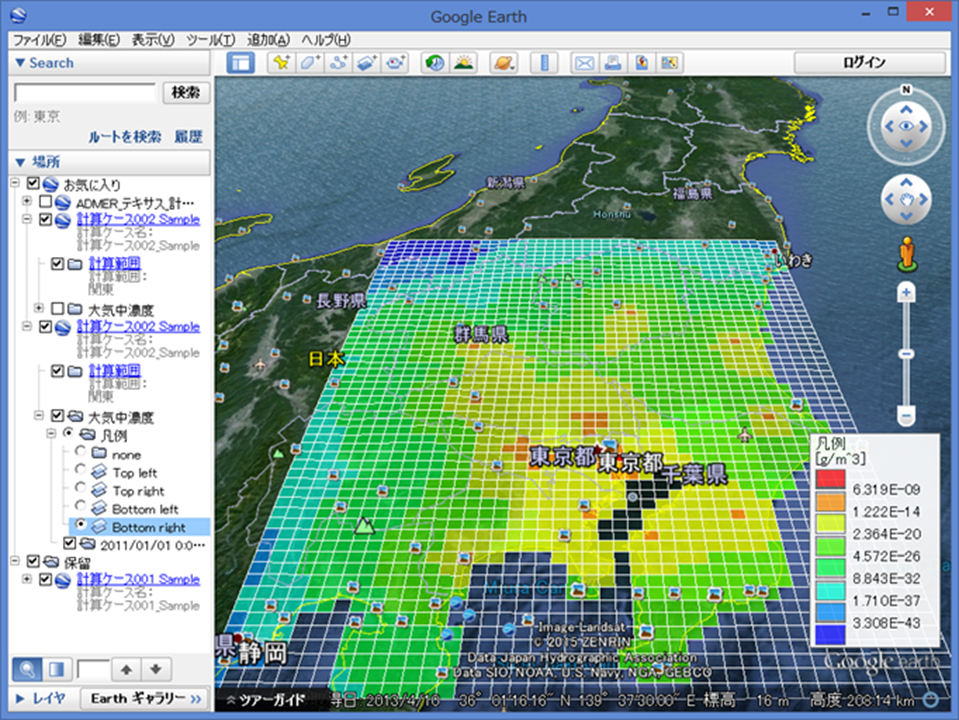Click the zoom slider plus end
Viewport: 959px width, 720px height.
(906, 293)
